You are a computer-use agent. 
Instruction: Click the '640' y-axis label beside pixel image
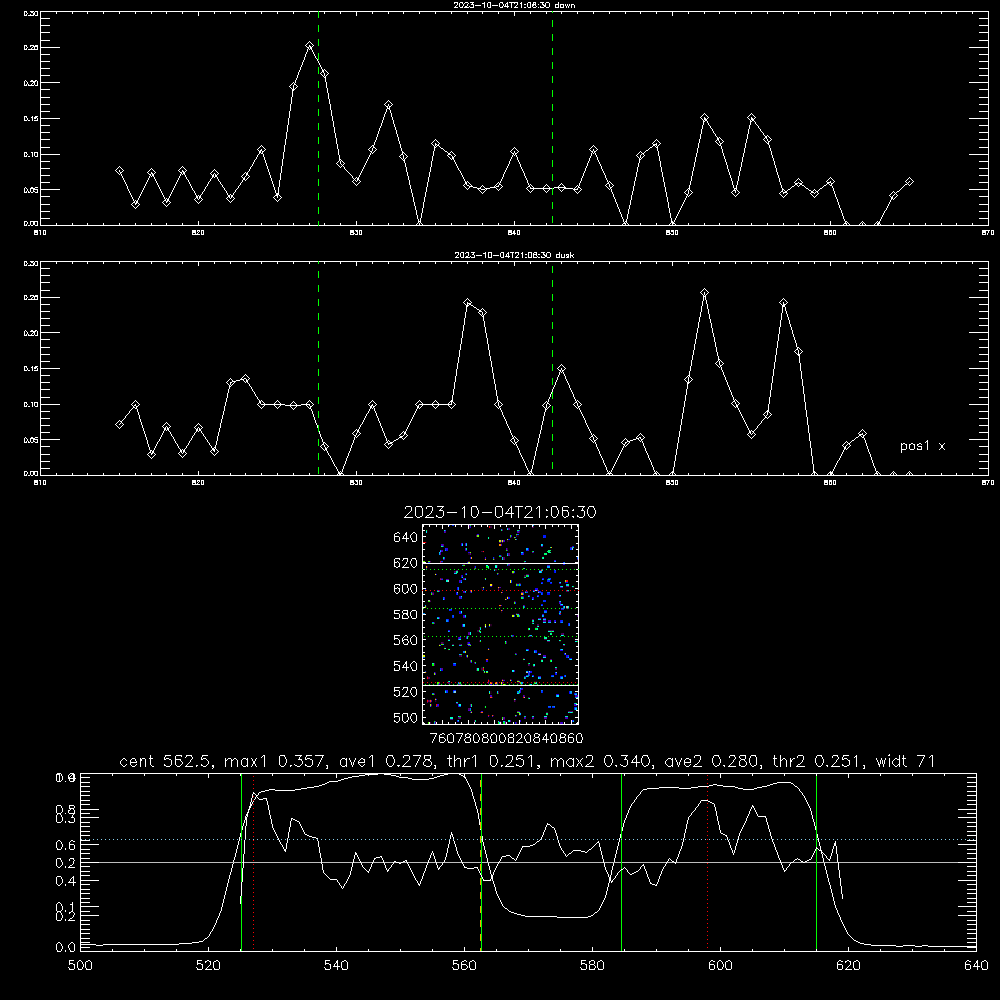click(x=406, y=538)
